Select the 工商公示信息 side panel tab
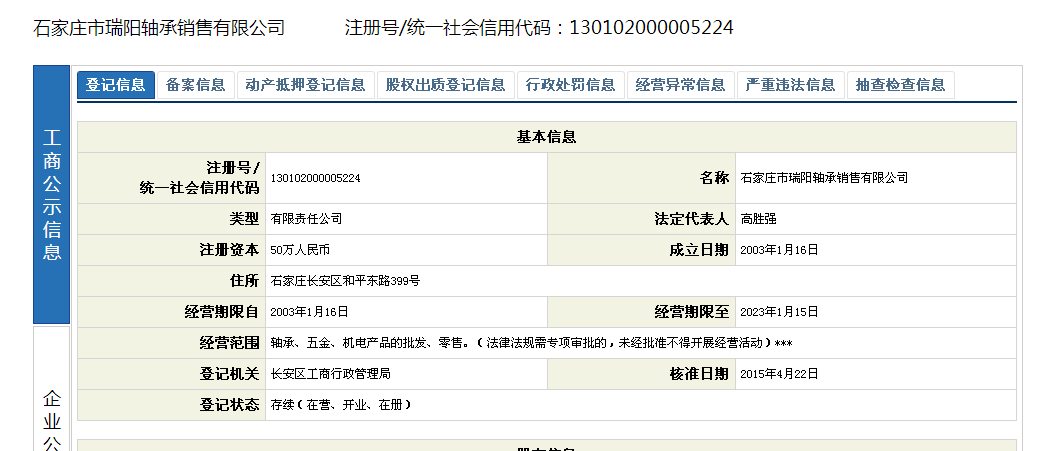The height and width of the screenshot is (451, 1040). pos(52,195)
